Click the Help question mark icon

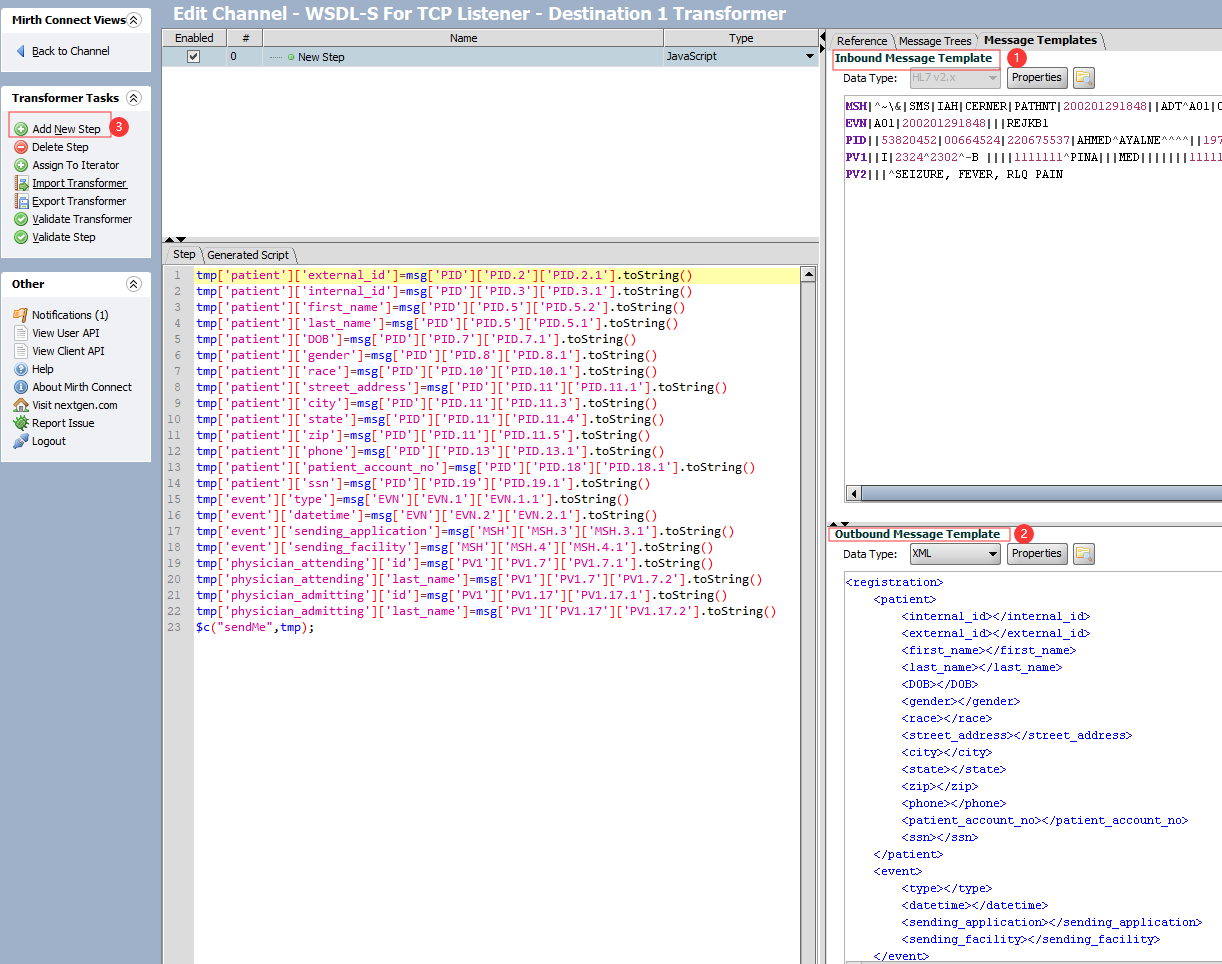point(21,369)
